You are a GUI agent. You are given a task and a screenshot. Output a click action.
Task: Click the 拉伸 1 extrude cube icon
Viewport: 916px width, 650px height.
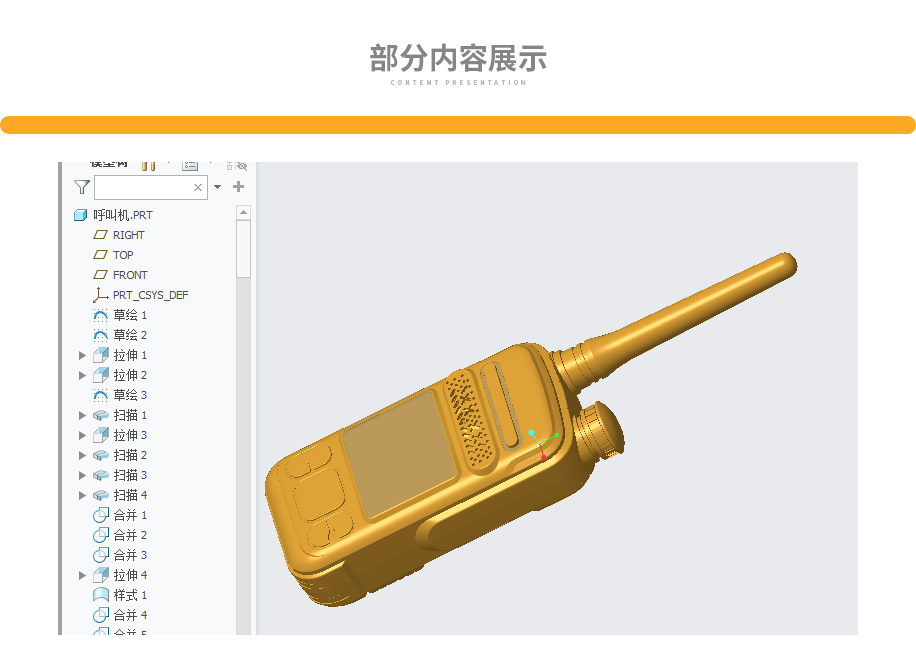101,354
